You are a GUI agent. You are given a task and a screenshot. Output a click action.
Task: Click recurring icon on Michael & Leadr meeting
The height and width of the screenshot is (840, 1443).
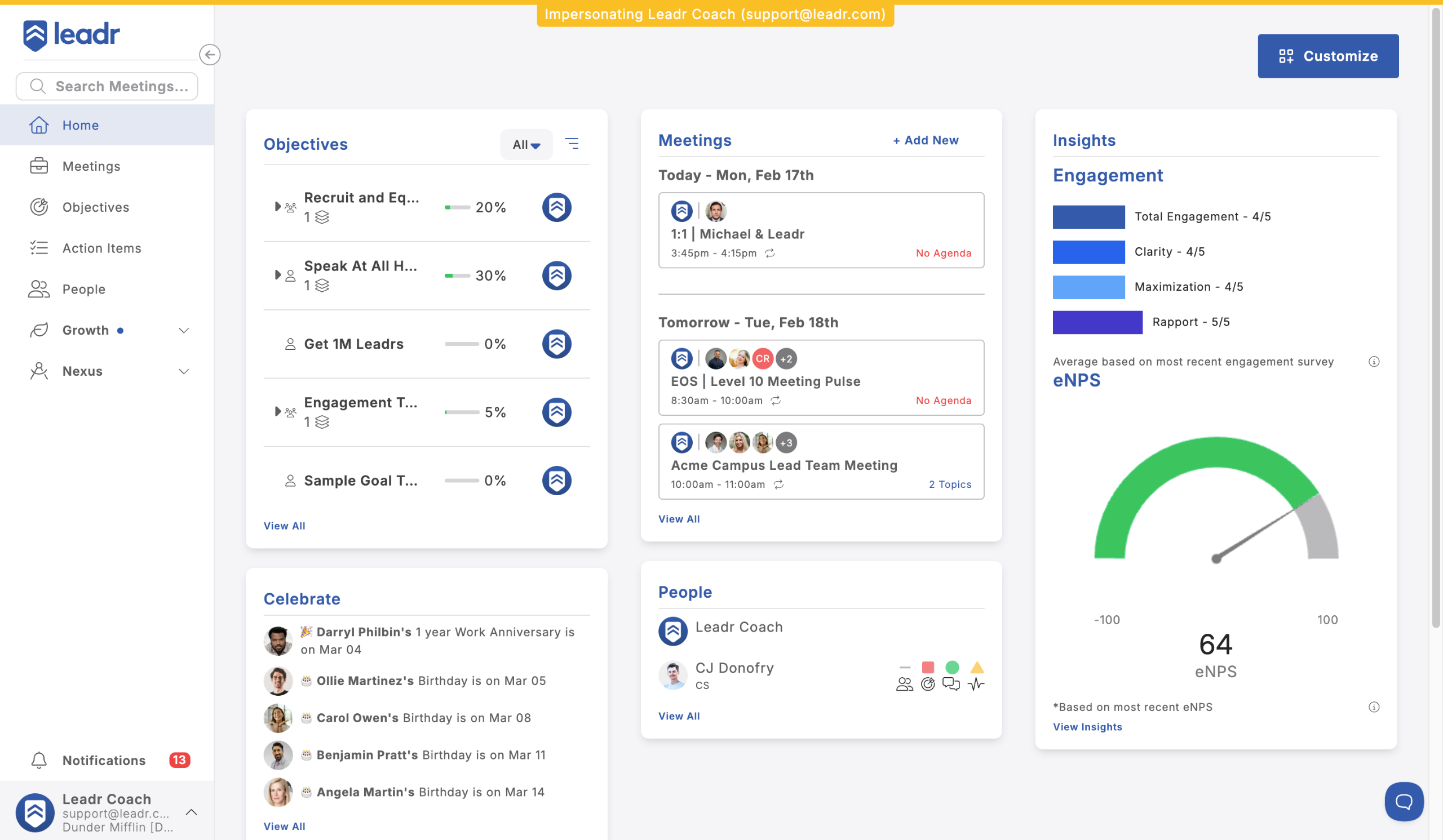[x=770, y=253]
